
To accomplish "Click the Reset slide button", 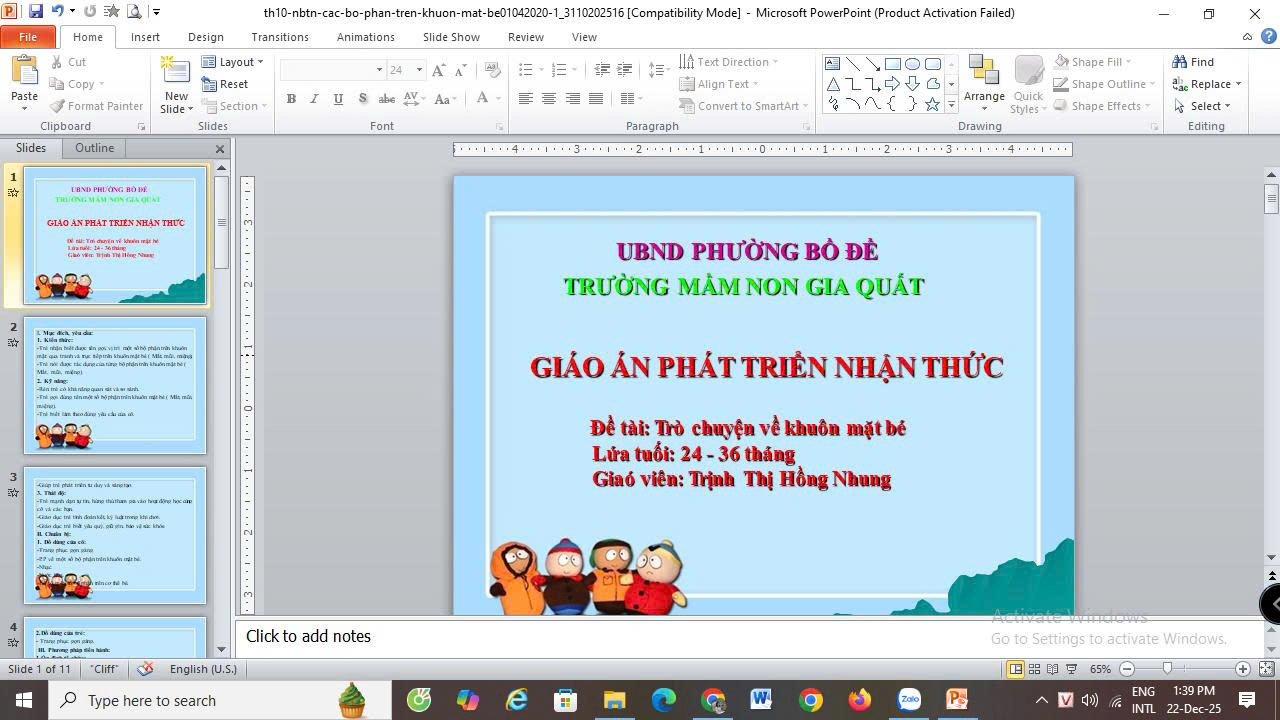I will pos(226,84).
